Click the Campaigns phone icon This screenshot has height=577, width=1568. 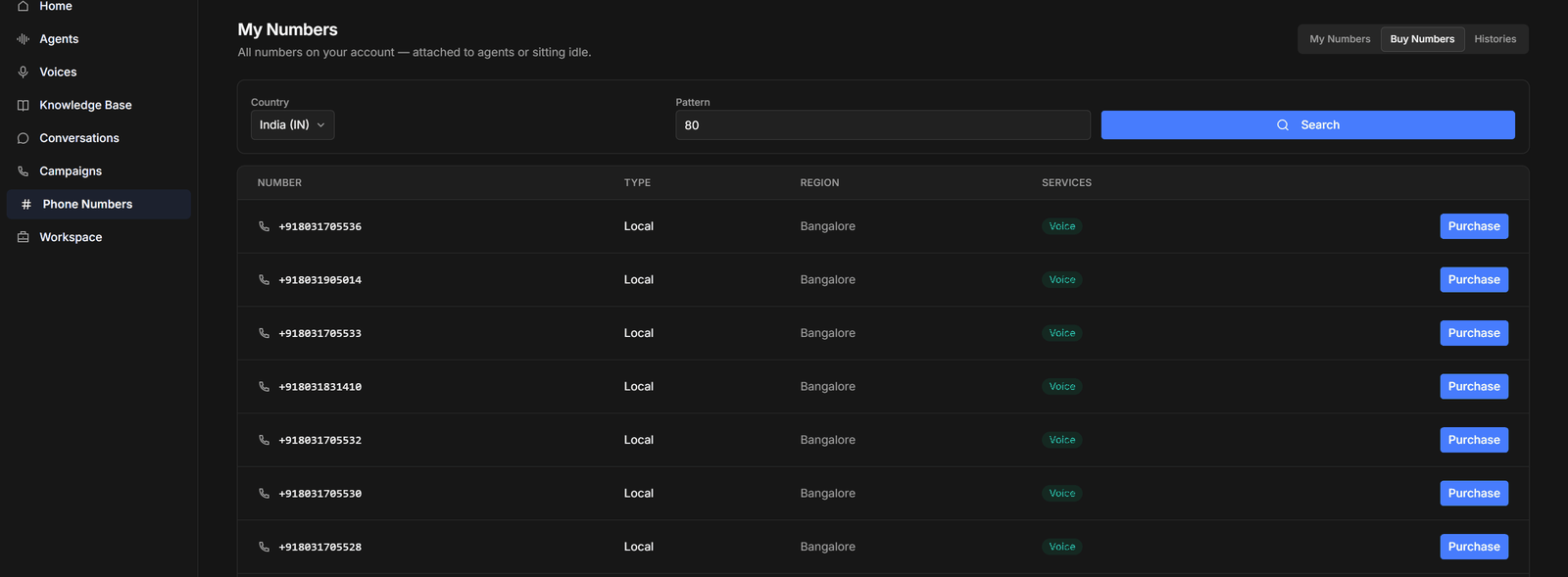[x=23, y=171]
